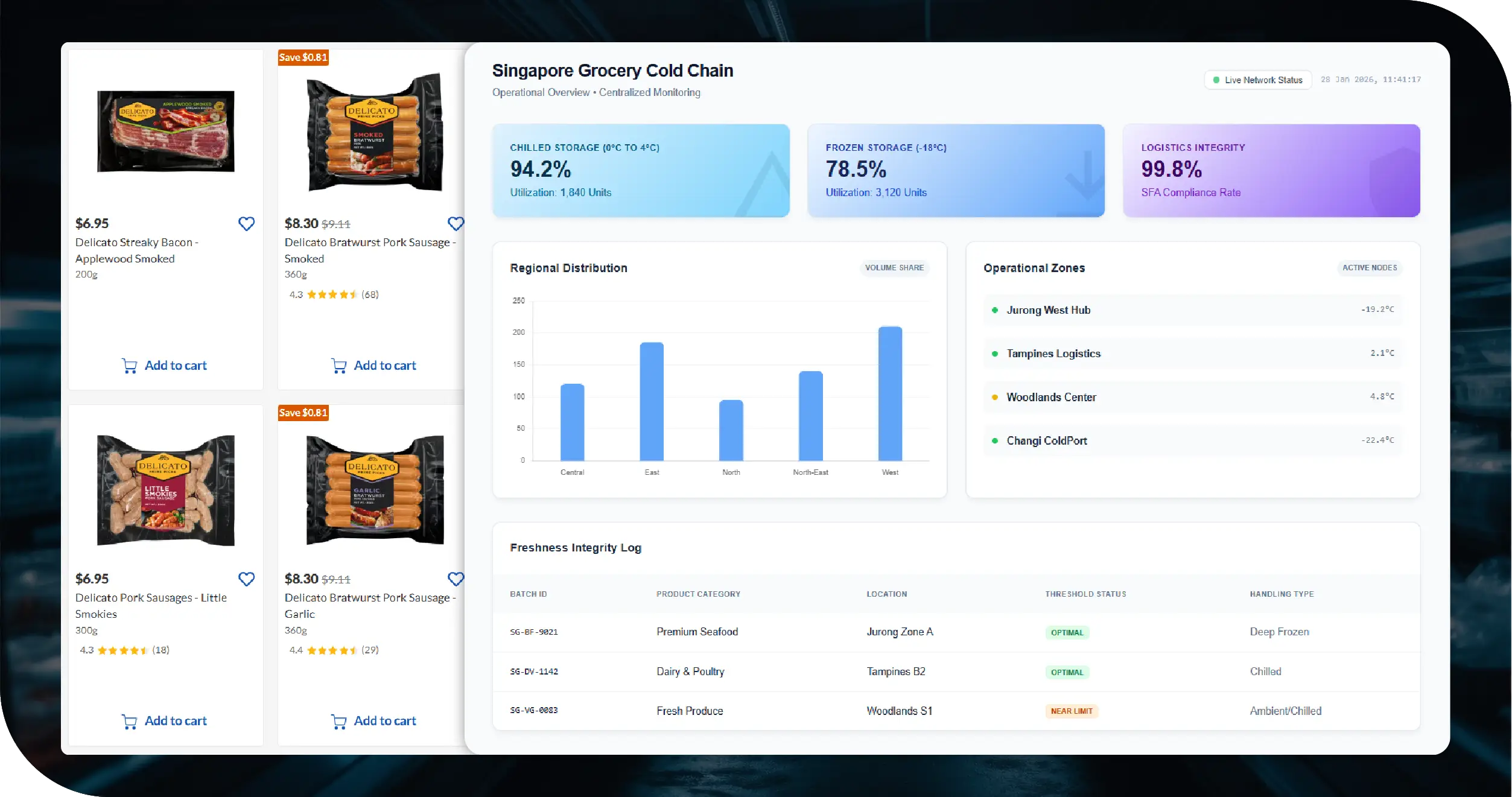Click the NEAR LIMIT status badge
This screenshot has width=1512, height=797.
coord(1071,711)
